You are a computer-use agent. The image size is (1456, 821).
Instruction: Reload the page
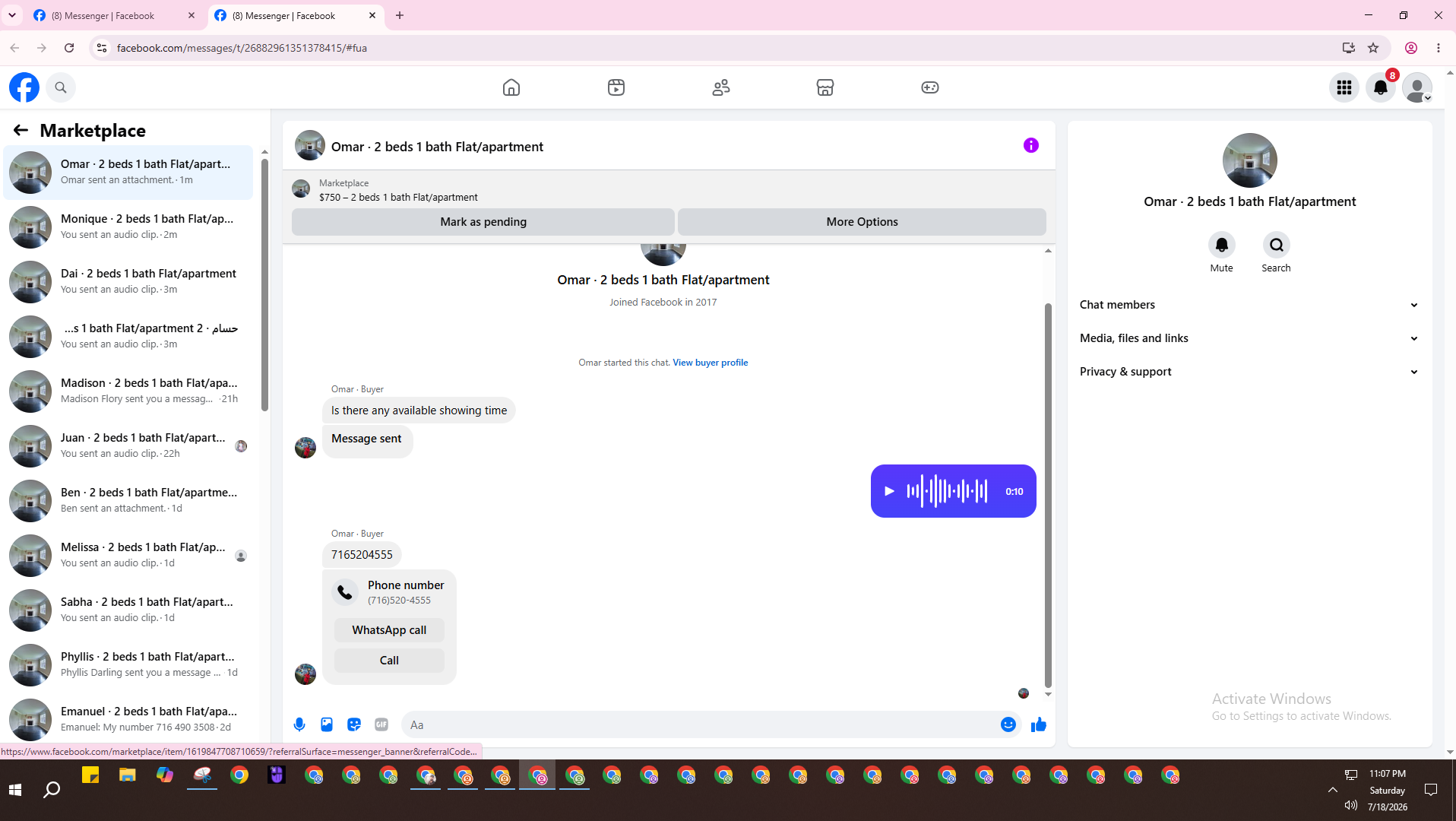click(69, 48)
